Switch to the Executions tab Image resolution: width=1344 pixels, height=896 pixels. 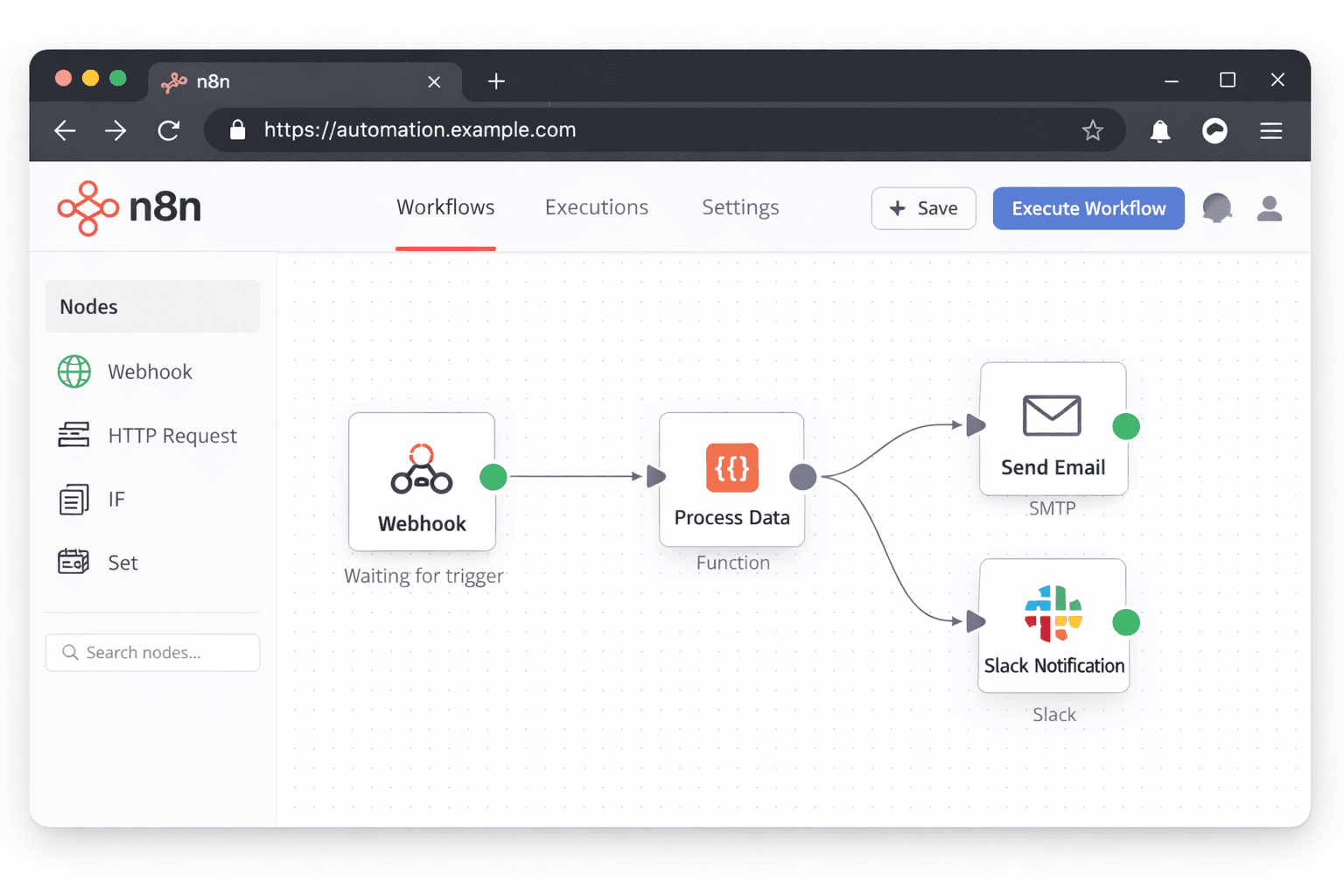point(596,207)
